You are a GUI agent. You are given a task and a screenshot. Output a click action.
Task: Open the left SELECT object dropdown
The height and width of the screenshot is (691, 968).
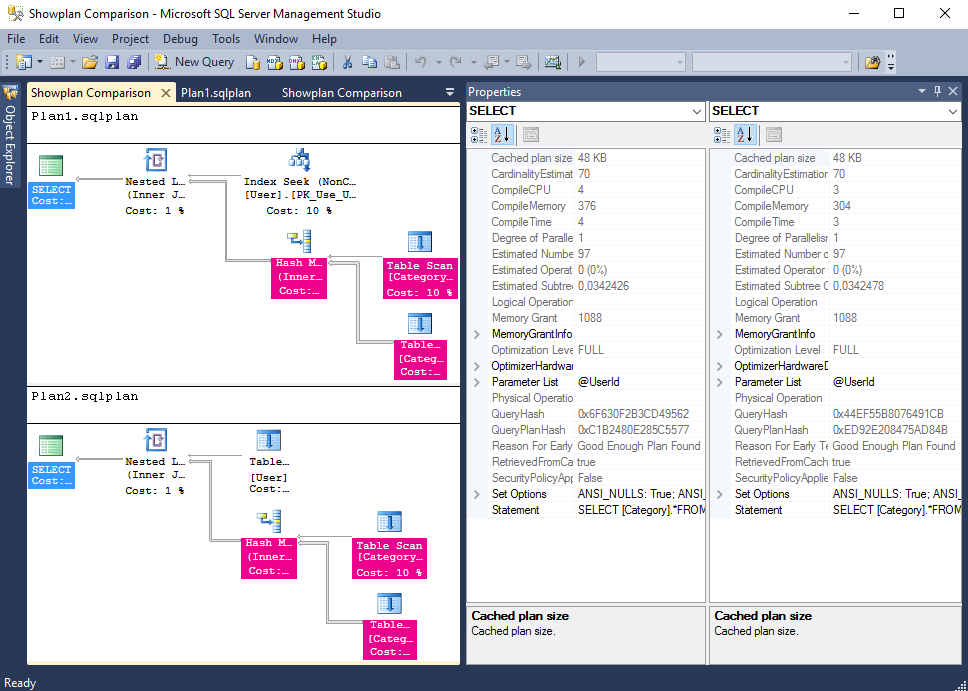696,111
